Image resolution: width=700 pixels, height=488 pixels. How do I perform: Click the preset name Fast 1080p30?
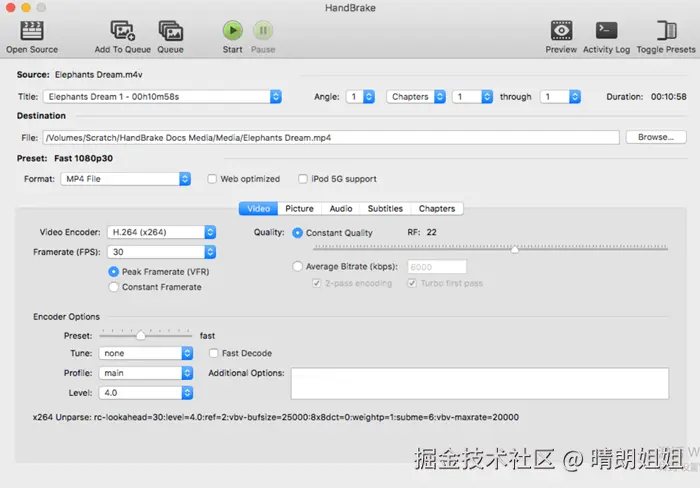(x=83, y=158)
